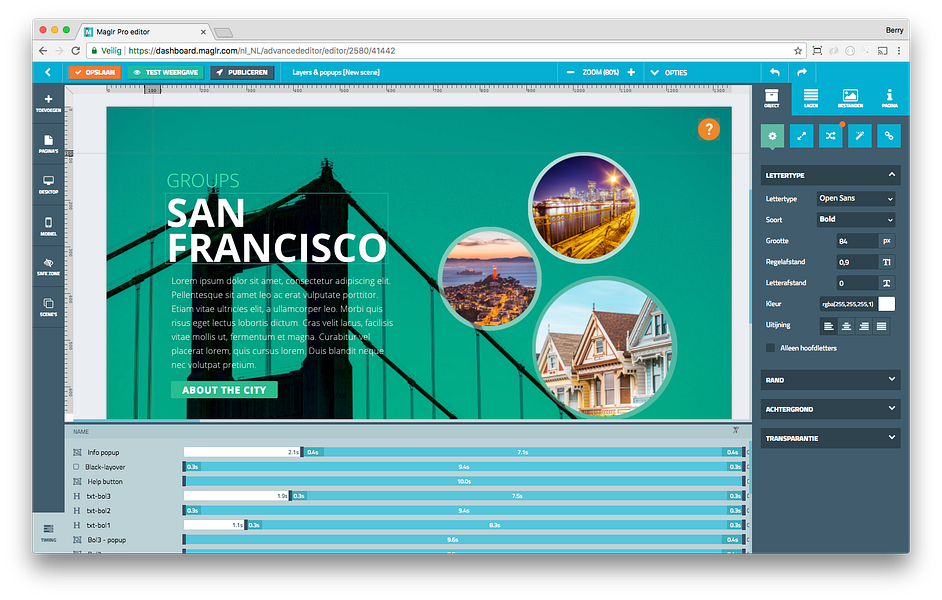This screenshot has width=942, height=600.
Task: Reload the browser page
Action: pos(76,50)
